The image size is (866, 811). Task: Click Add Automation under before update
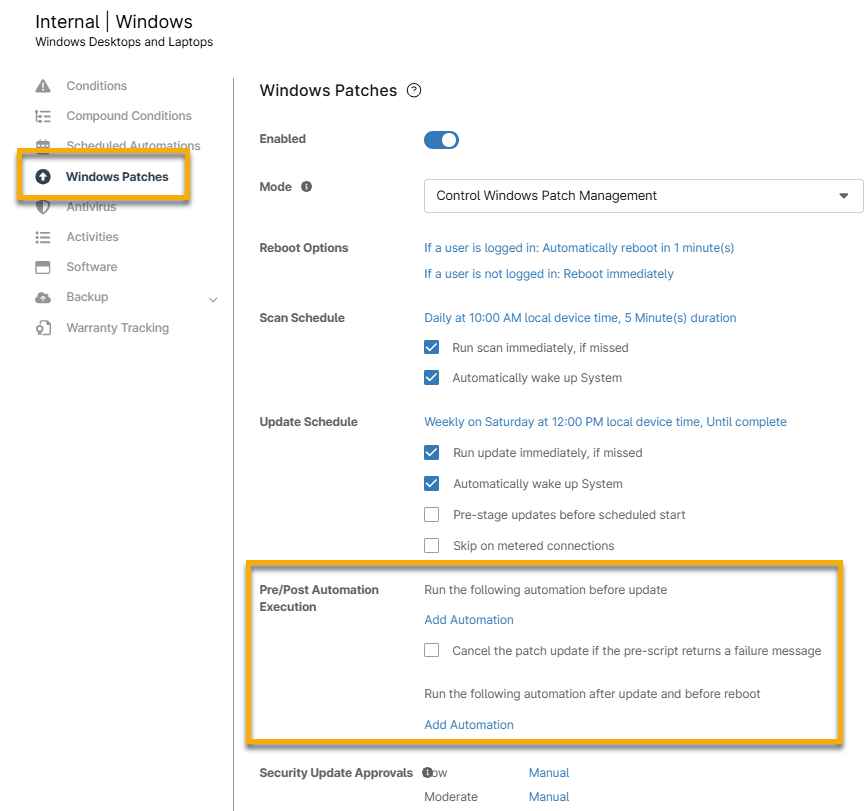tap(469, 620)
